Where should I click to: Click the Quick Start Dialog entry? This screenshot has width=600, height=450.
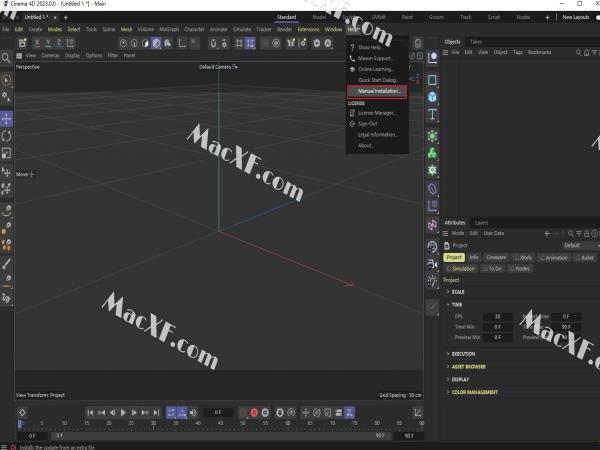[377, 80]
